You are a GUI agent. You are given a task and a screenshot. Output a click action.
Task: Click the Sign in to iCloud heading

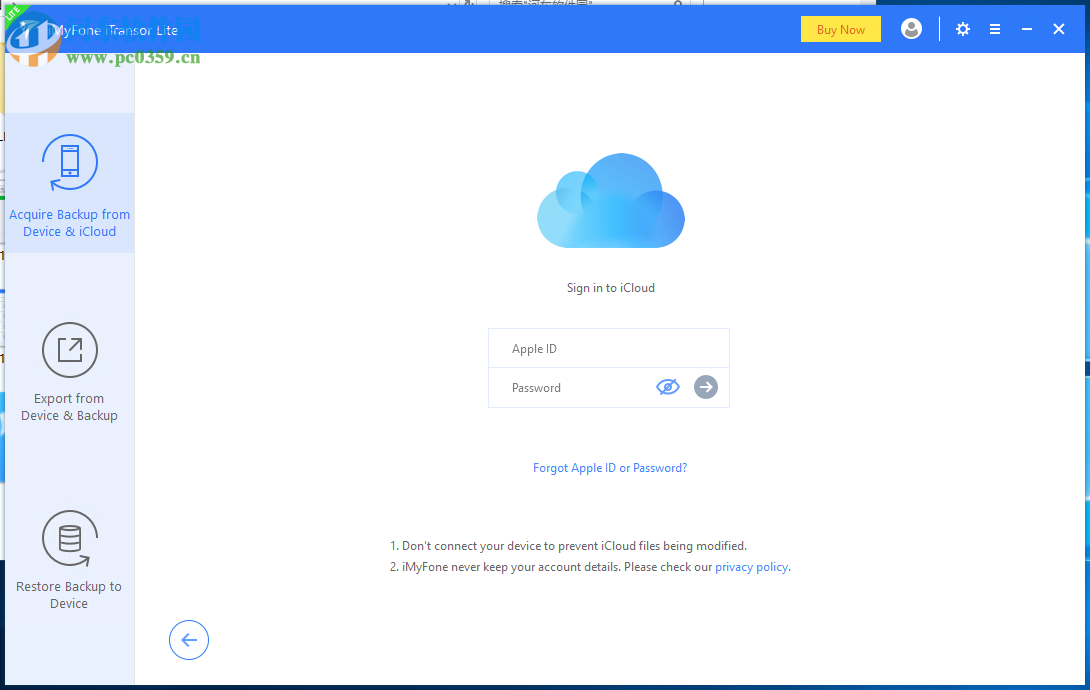click(610, 287)
